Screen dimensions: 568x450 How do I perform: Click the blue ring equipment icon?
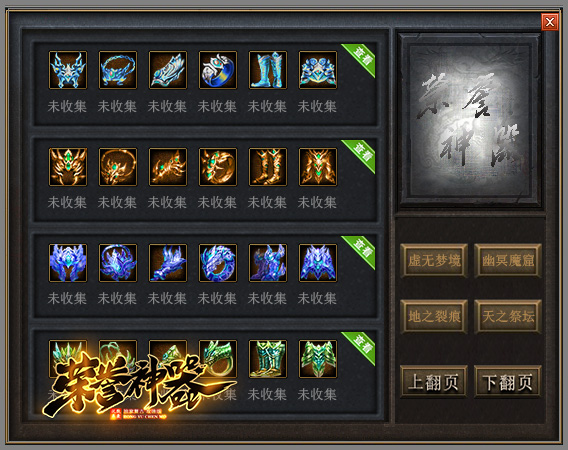[218, 70]
